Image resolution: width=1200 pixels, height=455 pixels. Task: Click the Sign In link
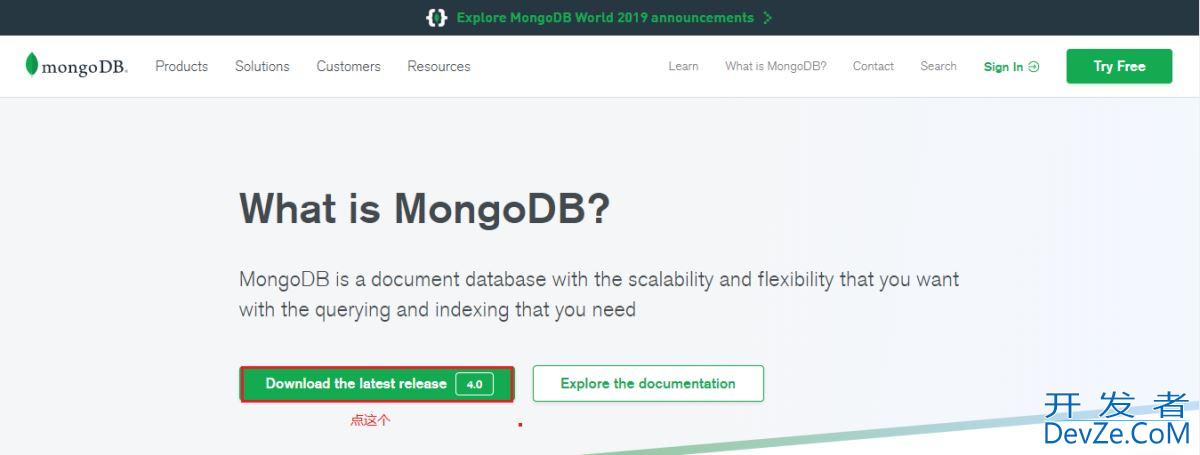coord(1011,67)
